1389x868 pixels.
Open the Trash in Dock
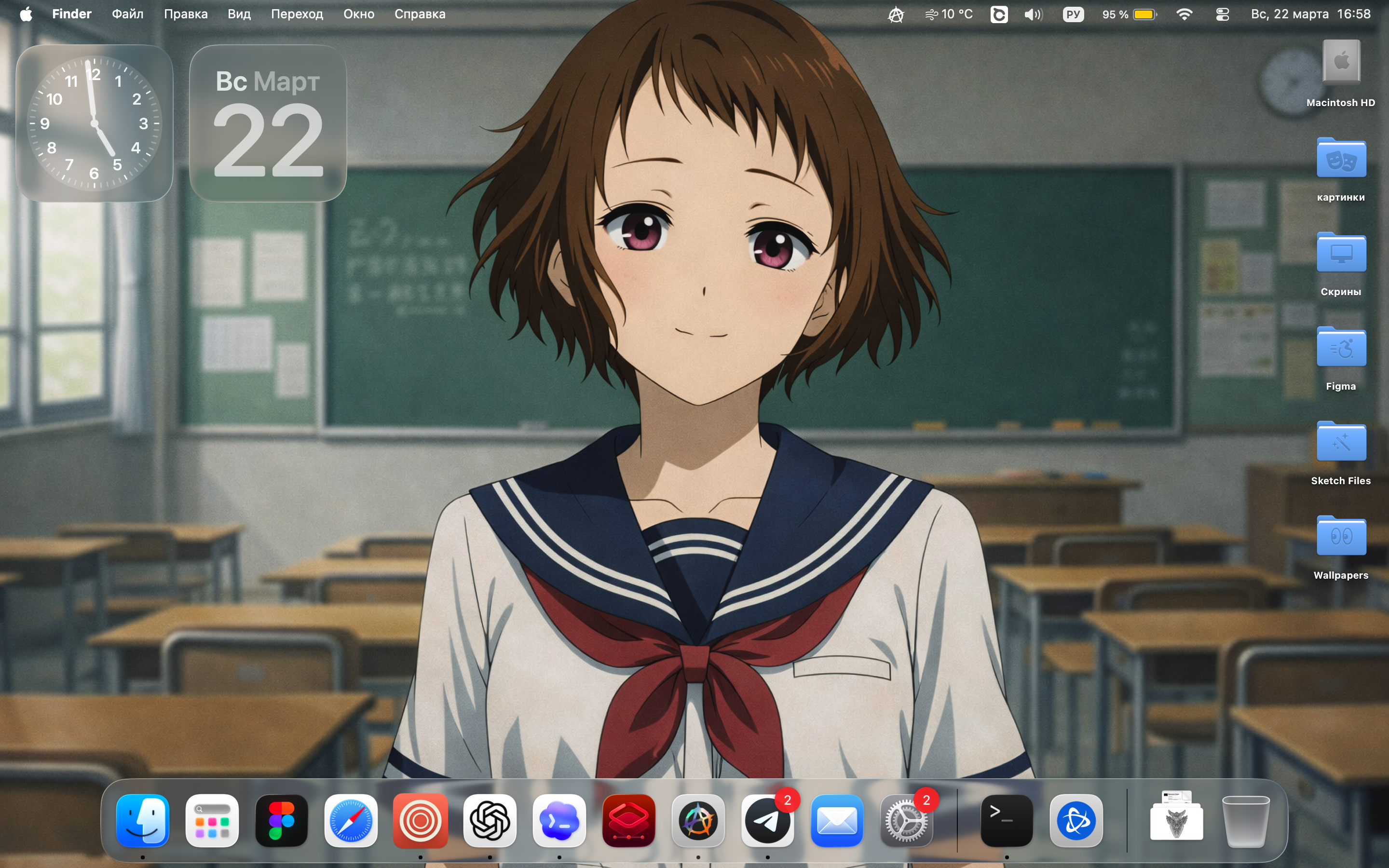[1245, 821]
